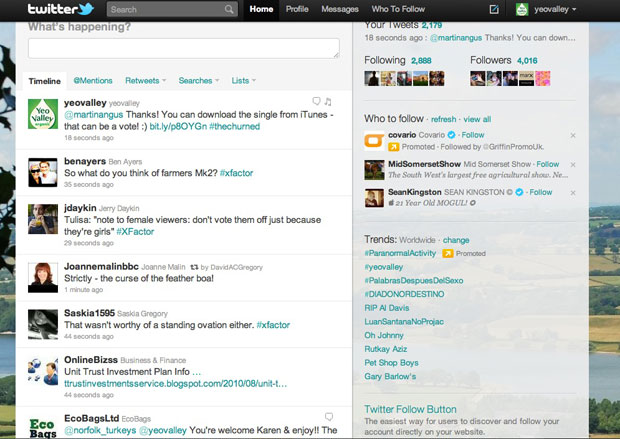This screenshot has width=620, height=439.
Task: Open MidSomersetShow avatar in Who to follow
Action: [x=374, y=170]
